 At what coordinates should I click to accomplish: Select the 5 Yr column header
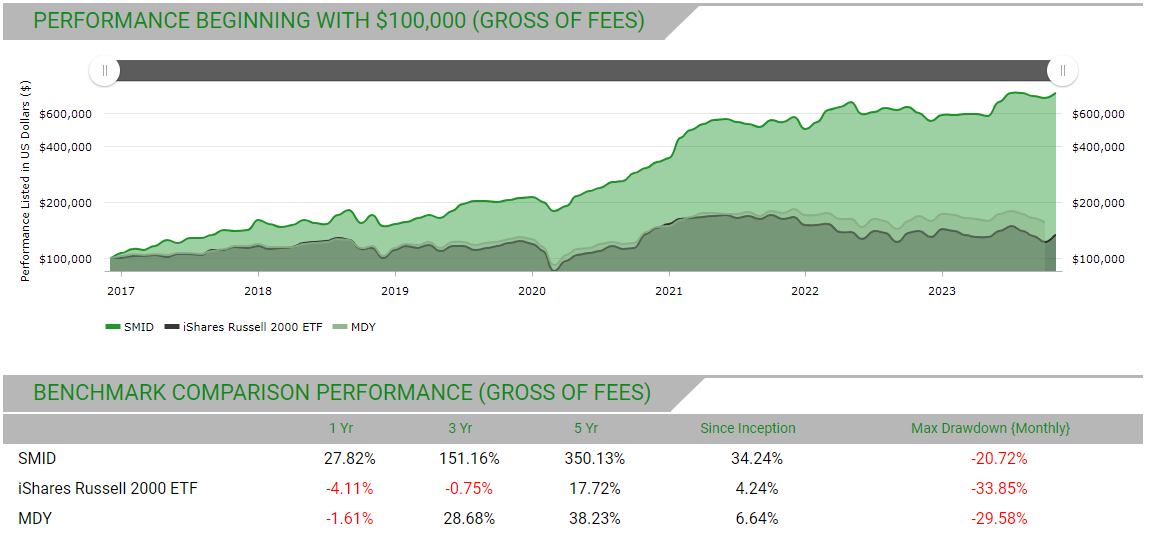click(x=586, y=428)
